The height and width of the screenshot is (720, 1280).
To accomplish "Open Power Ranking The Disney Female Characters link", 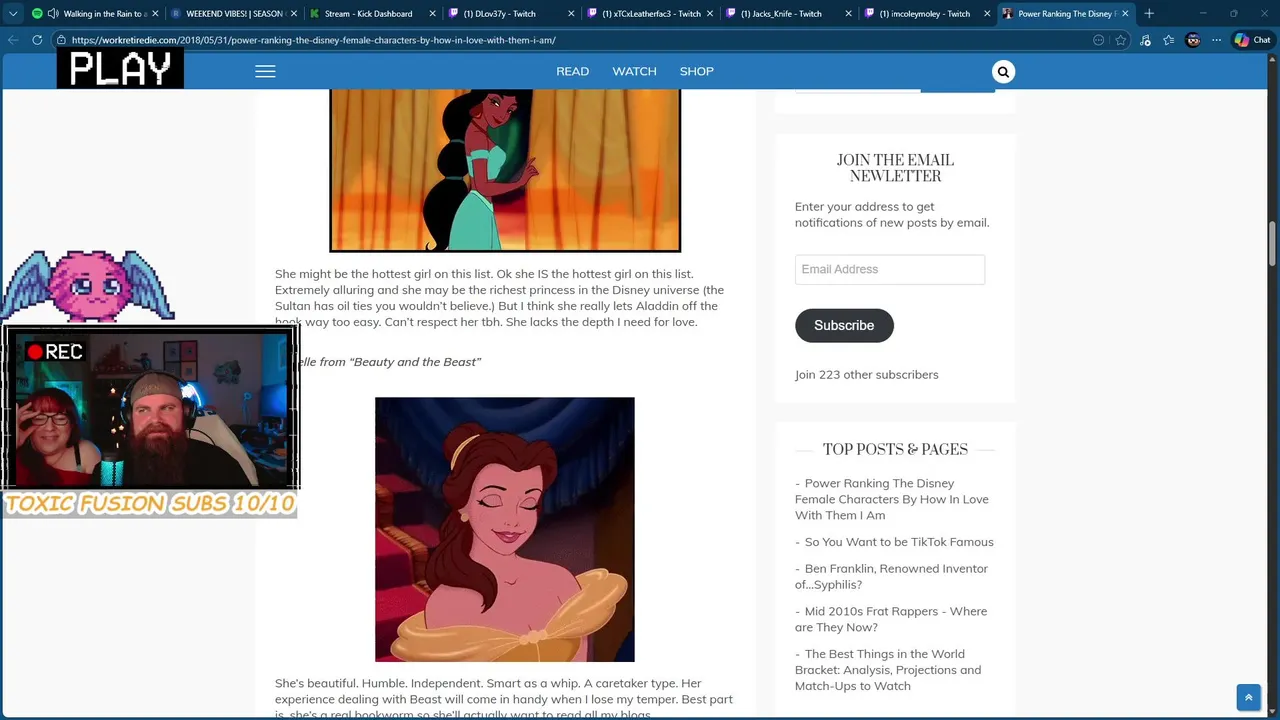I will 892,499.
